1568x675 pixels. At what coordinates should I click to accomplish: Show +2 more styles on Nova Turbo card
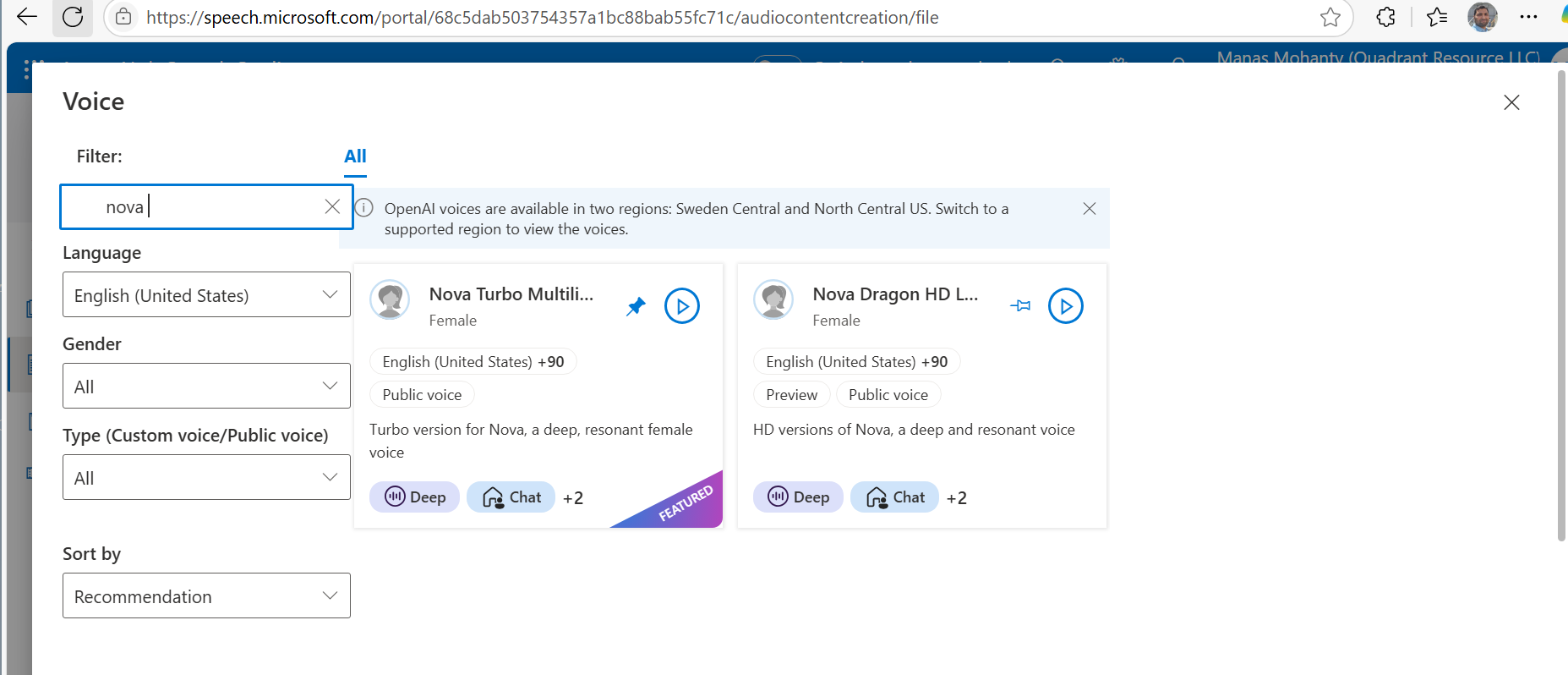pyautogui.click(x=573, y=498)
